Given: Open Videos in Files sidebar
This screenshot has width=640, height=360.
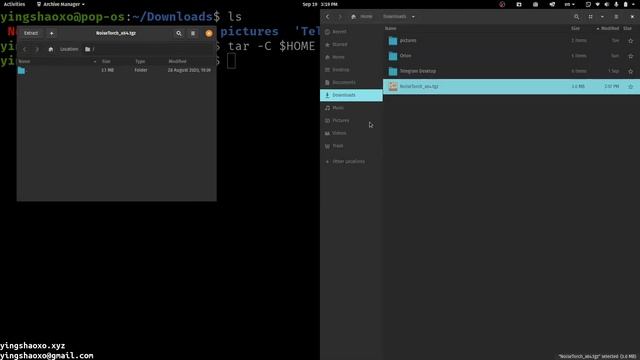Looking at the screenshot, I should click(351, 133).
